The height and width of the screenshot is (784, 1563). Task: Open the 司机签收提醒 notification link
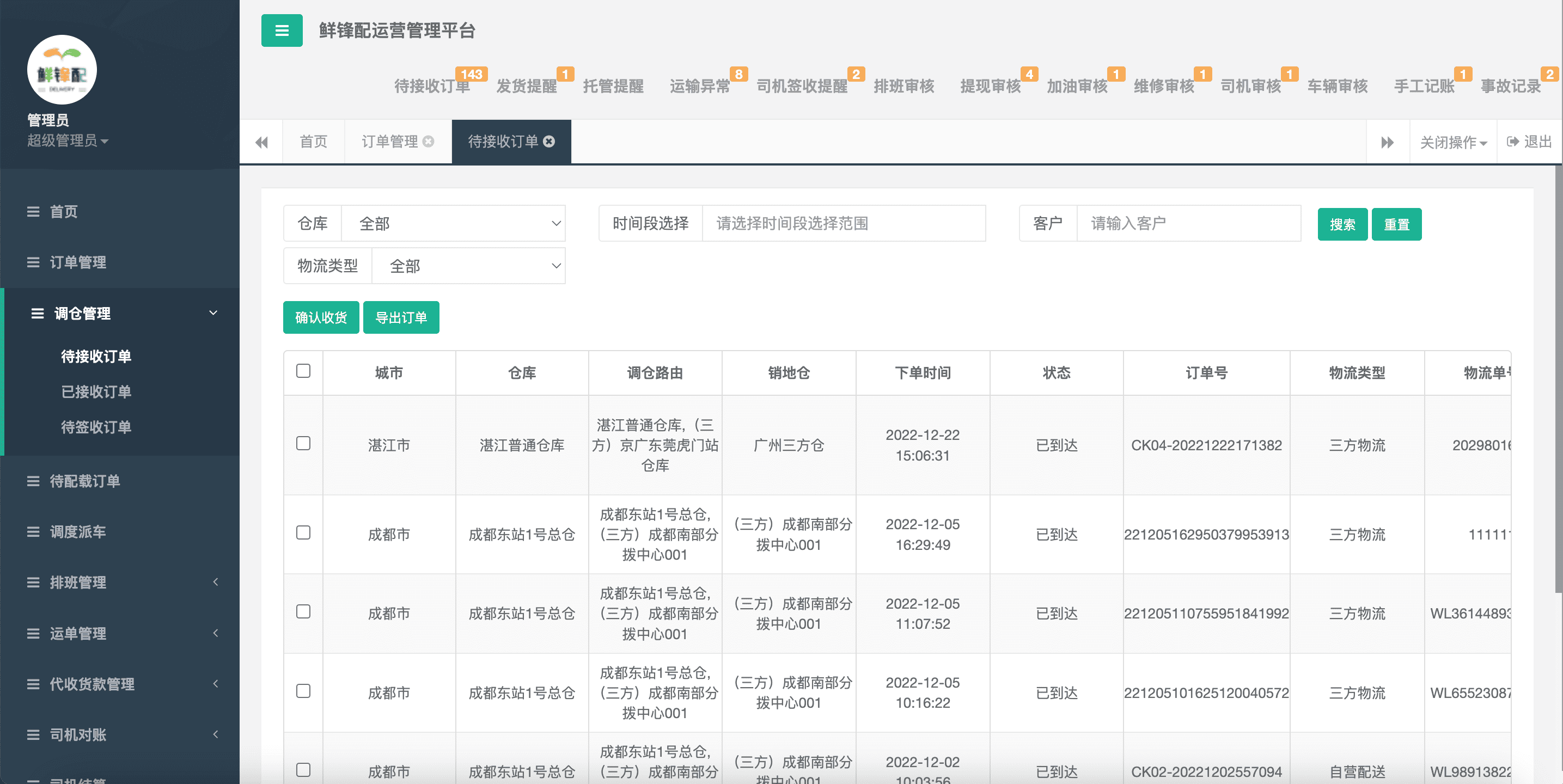(x=802, y=86)
